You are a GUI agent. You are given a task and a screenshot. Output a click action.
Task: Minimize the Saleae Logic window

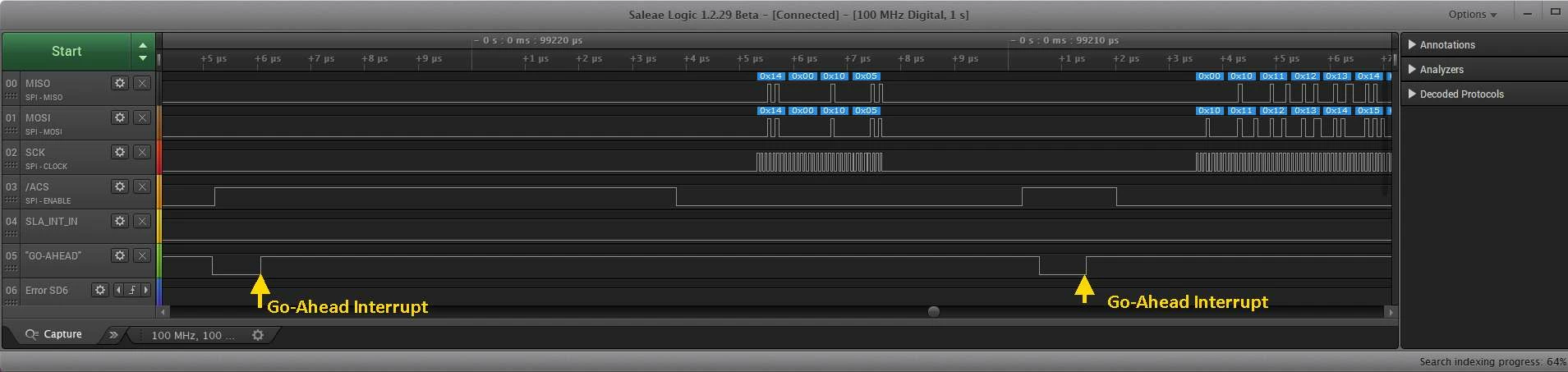pyautogui.click(x=1528, y=13)
